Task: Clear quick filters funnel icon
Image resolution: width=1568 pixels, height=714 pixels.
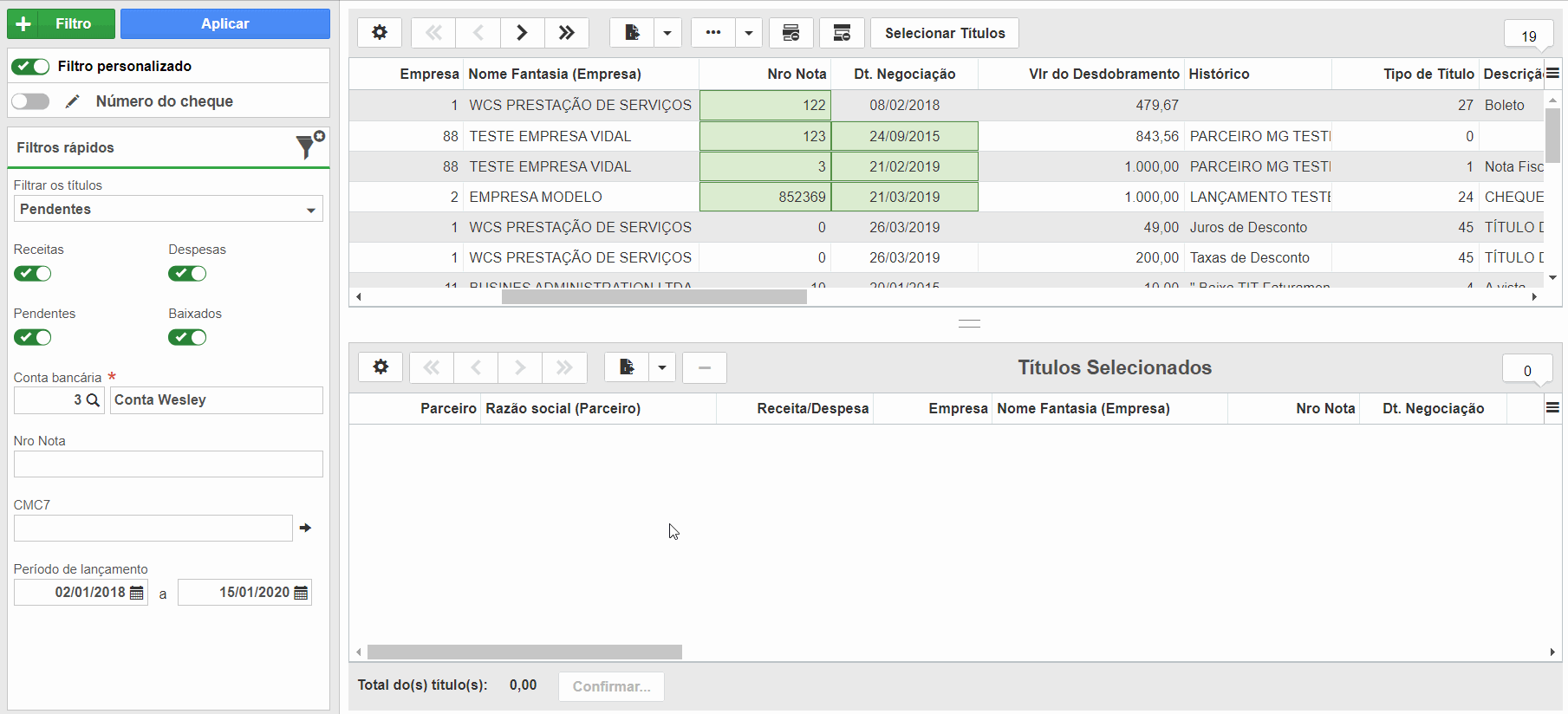Action: (309, 145)
